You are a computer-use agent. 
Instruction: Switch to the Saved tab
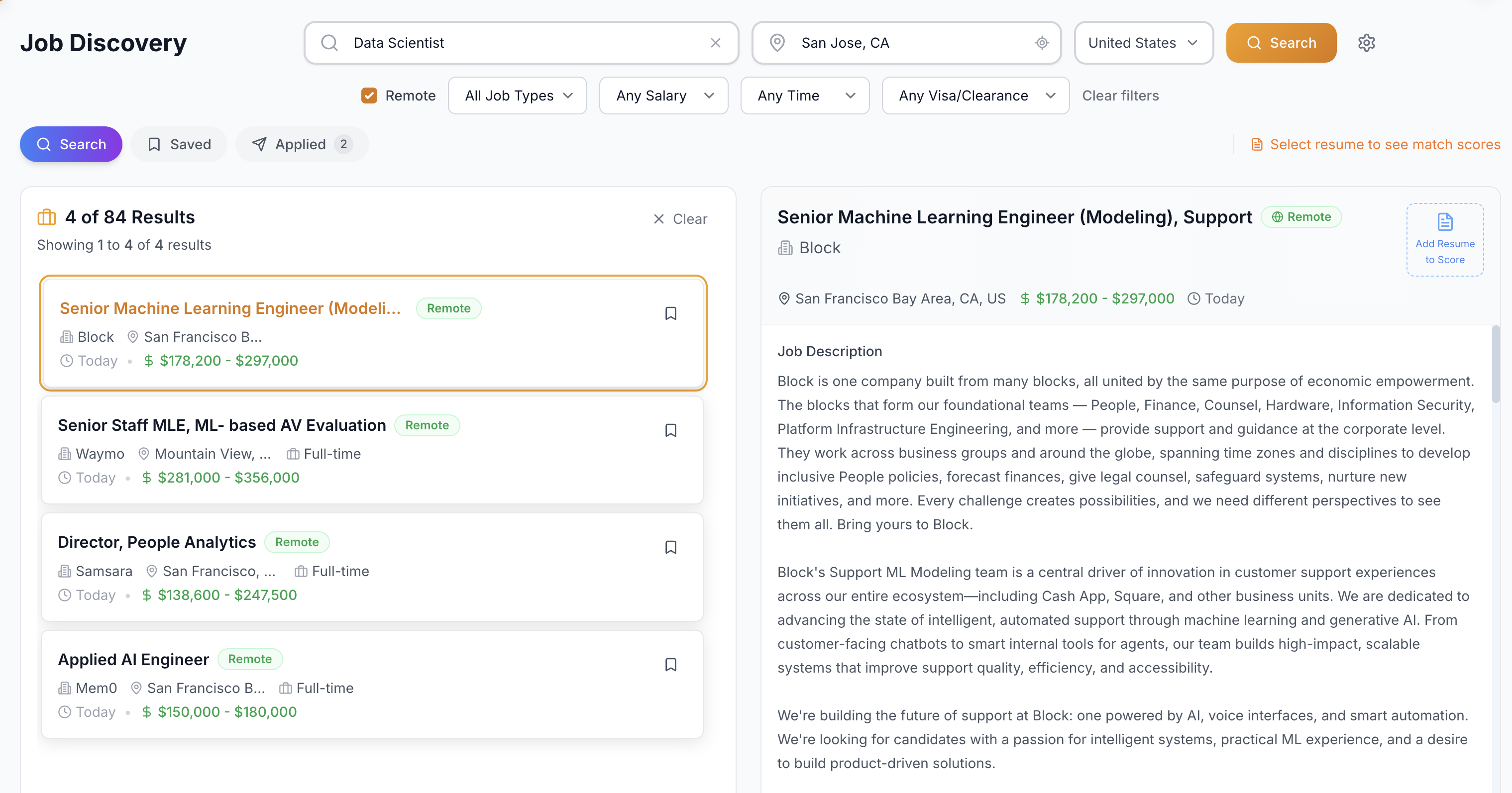click(x=179, y=144)
